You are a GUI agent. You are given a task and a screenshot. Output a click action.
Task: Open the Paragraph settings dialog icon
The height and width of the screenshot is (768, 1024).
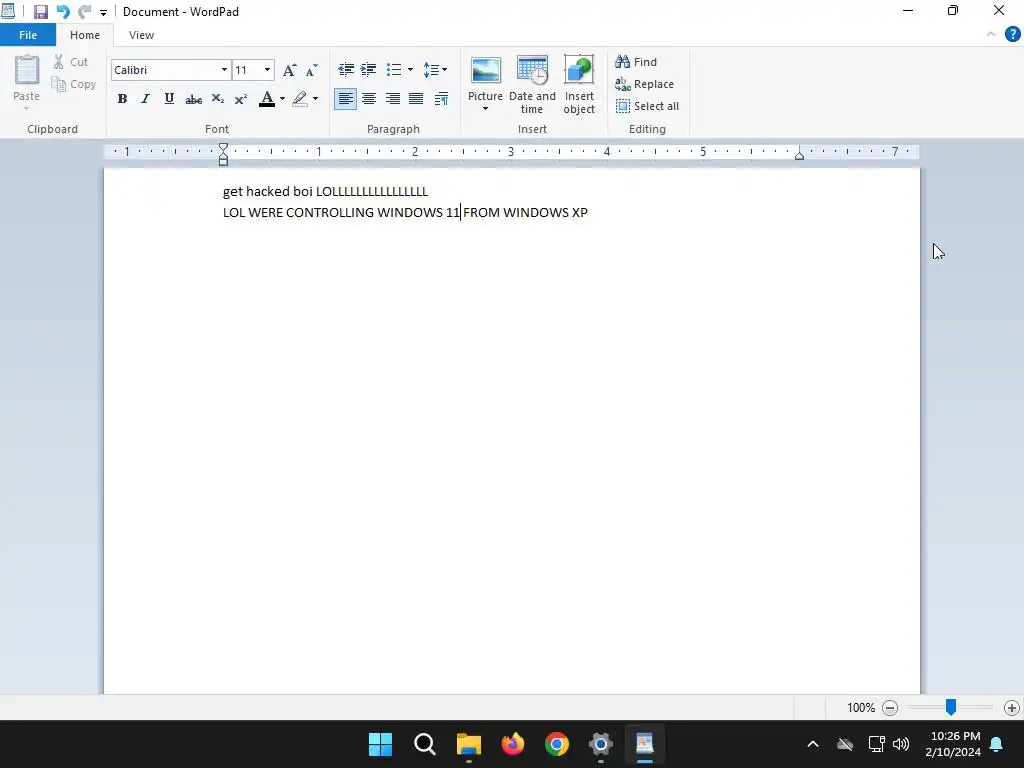click(x=441, y=99)
